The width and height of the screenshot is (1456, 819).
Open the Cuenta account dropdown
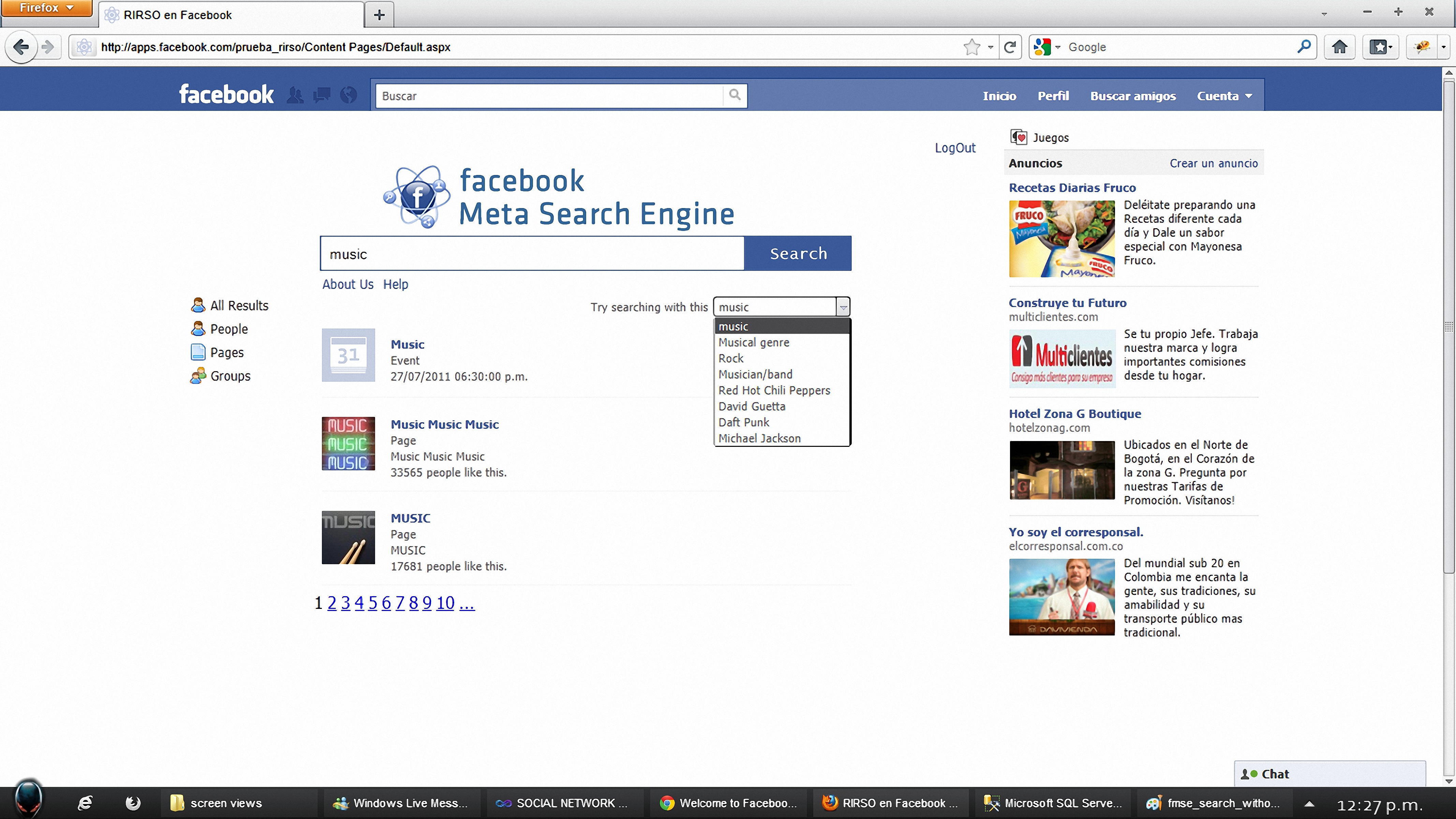[x=1224, y=96]
